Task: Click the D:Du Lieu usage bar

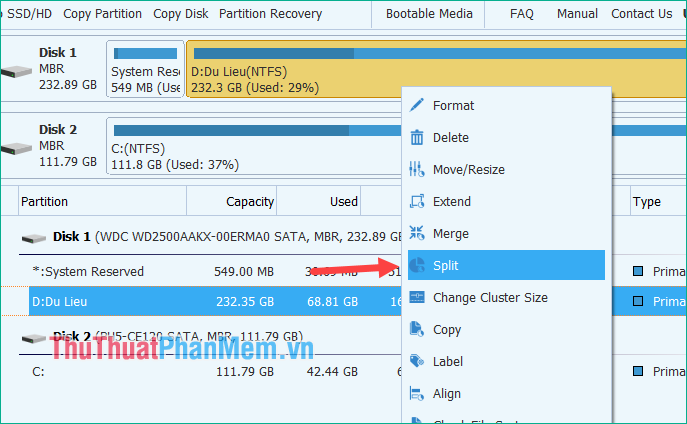Action: pyautogui.click(x=440, y=53)
